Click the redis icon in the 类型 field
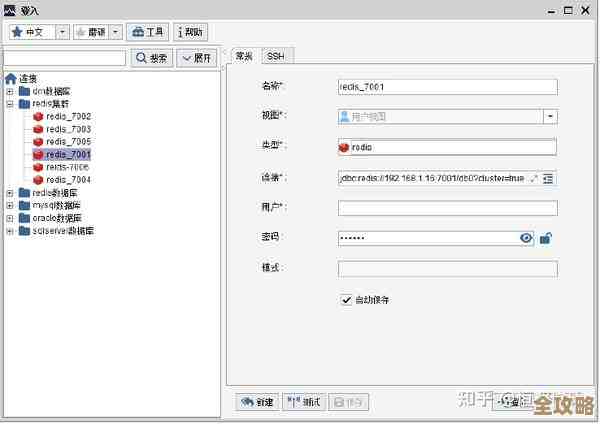This screenshot has width=600, height=424. (344, 147)
